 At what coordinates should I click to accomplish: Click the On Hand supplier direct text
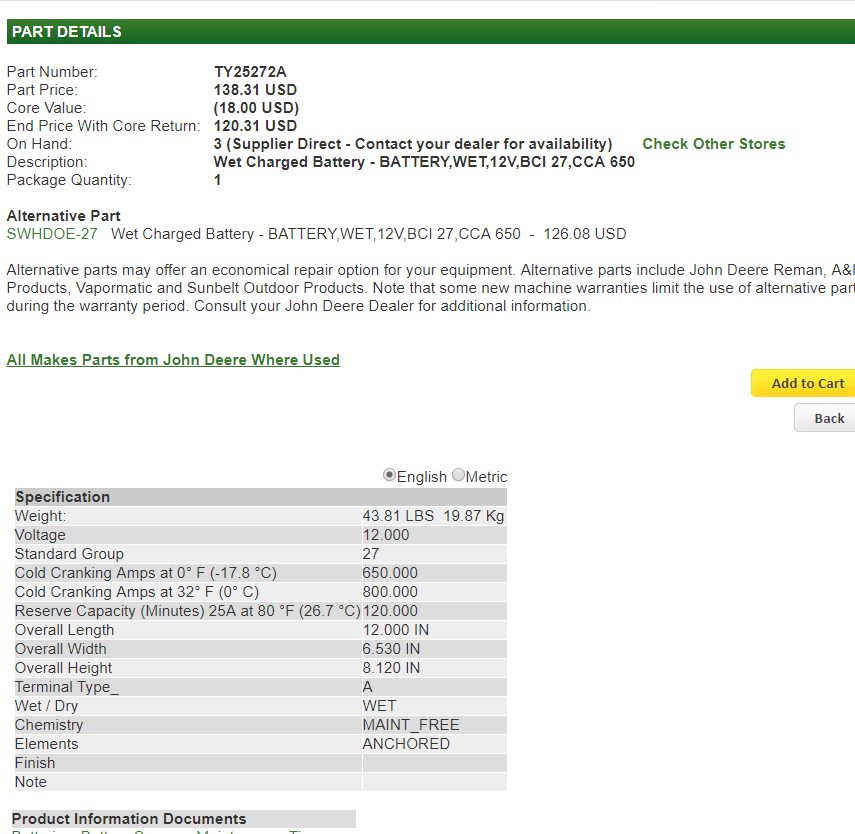[413, 144]
